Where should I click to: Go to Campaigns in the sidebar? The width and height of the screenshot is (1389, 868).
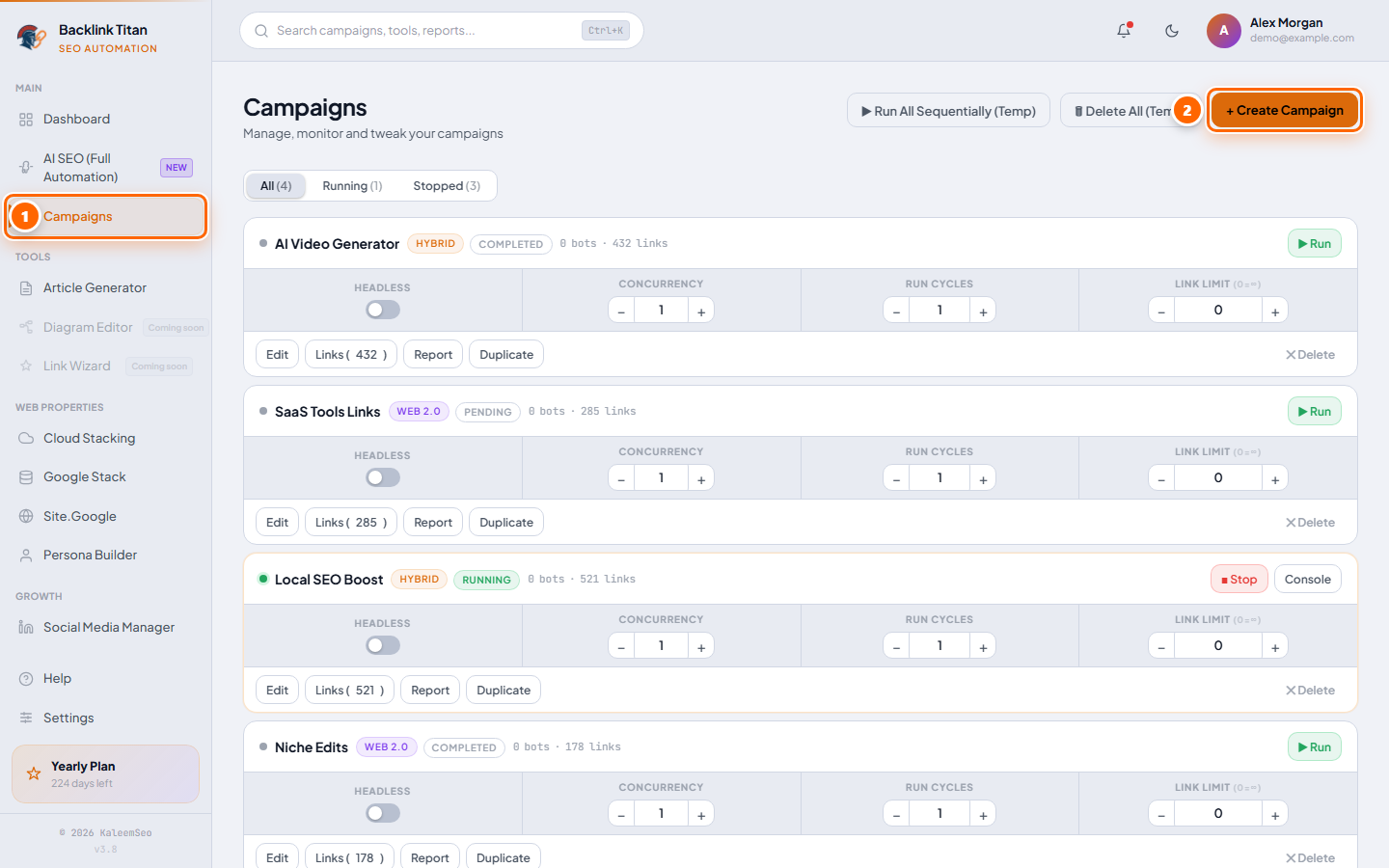[x=106, y=217]
